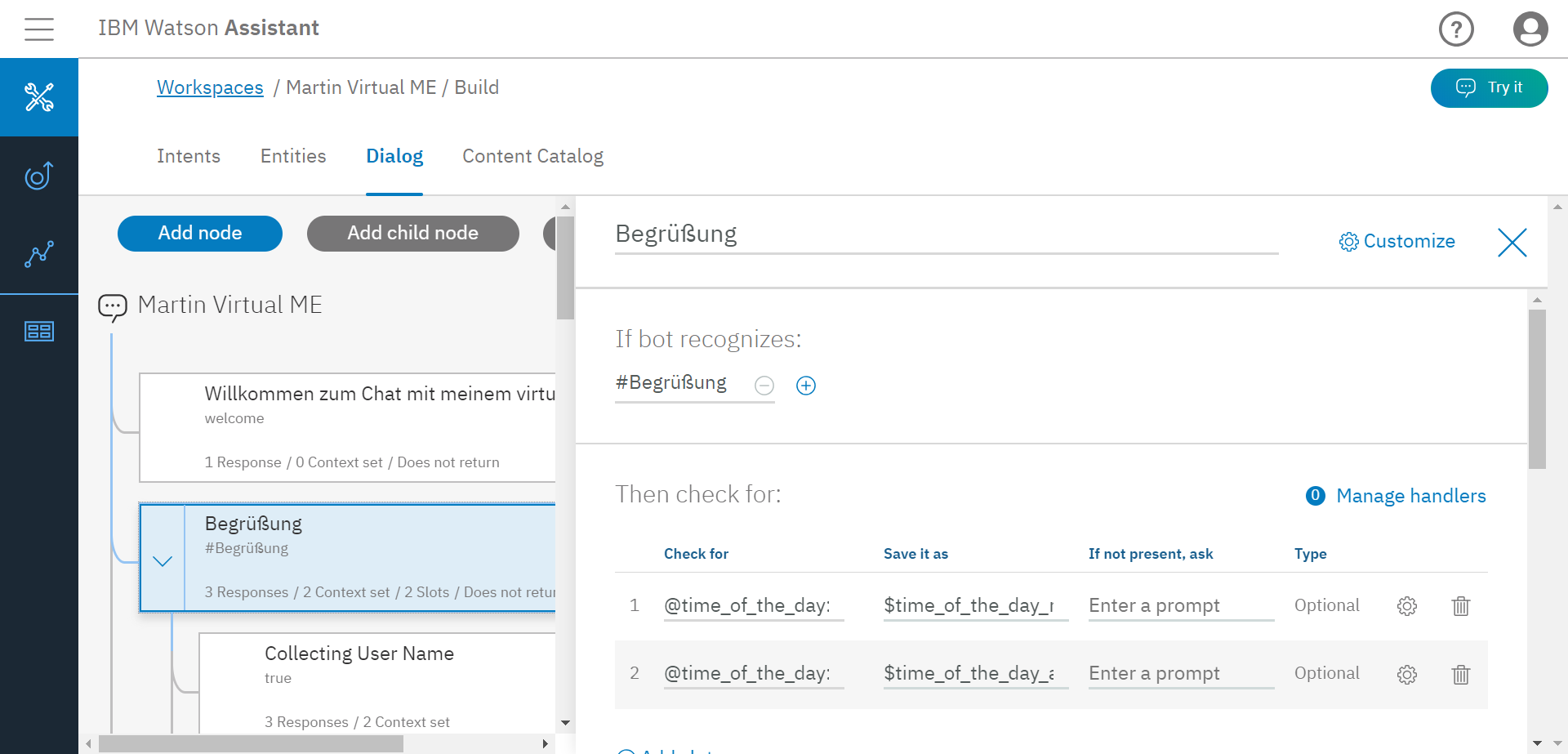This screenshot has width=1568, height=754.
Task: Click the Type column header
Action: (x=1310, y=554)
